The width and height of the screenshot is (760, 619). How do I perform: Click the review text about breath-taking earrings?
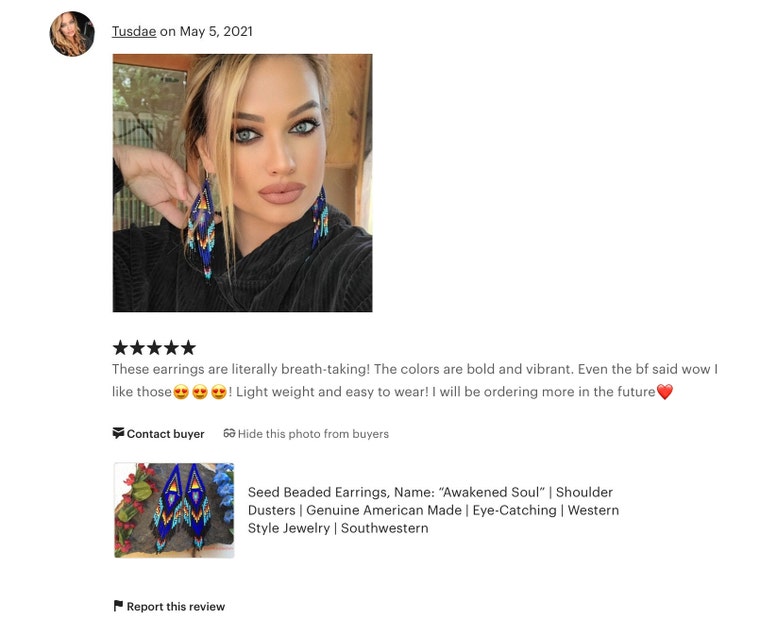[x=415, y=381]
